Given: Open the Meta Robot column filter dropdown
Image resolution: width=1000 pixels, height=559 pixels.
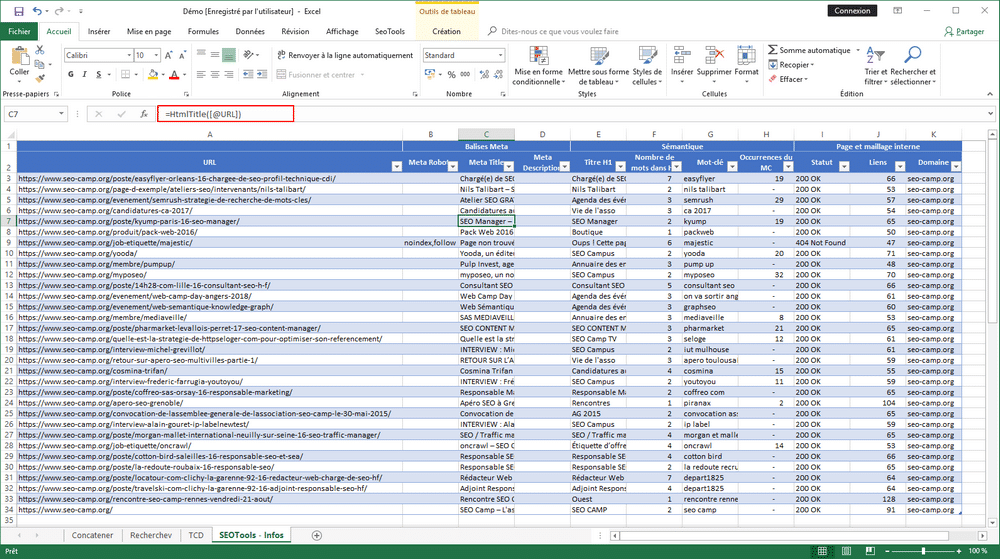Looking at the screenshot, I should click(x=453, y=166).
